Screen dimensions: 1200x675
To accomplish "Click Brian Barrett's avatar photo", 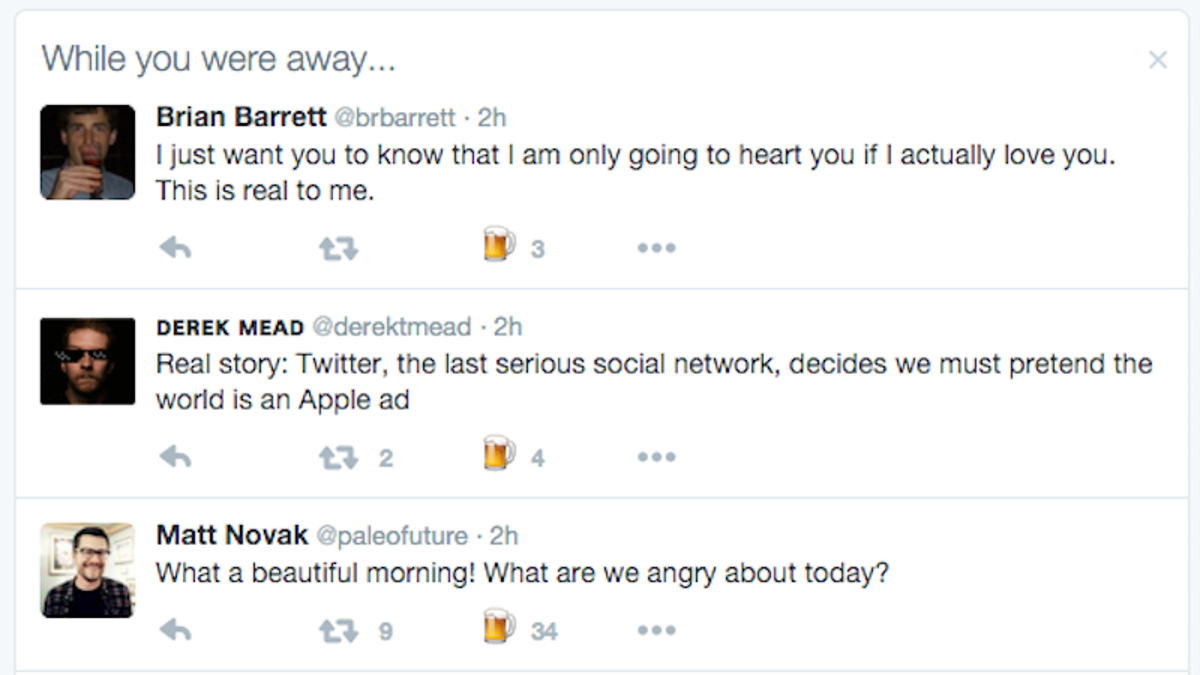I will click(x=88, y=152).
